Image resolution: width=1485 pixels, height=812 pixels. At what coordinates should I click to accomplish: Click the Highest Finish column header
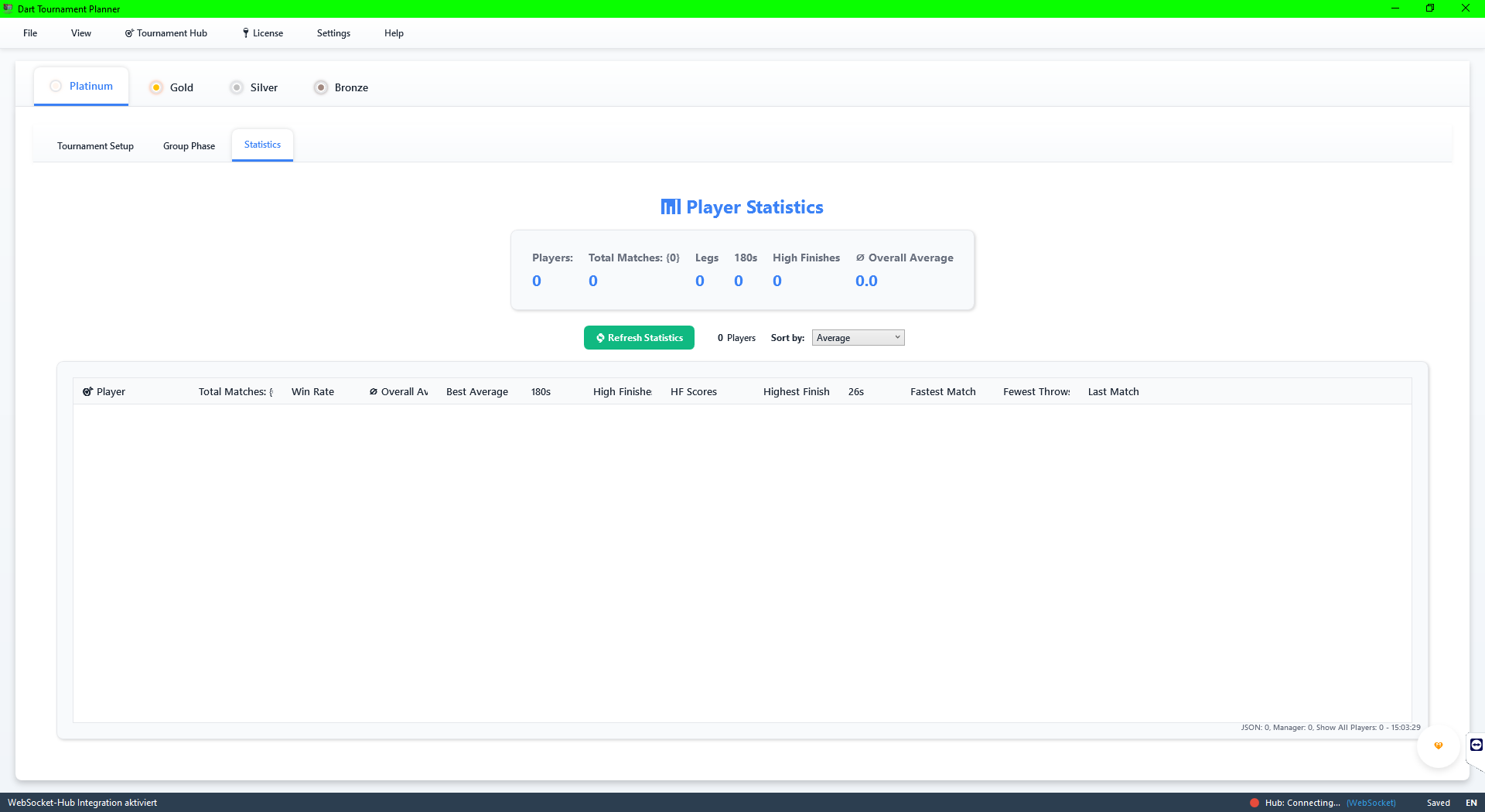(x=796, y=392)
